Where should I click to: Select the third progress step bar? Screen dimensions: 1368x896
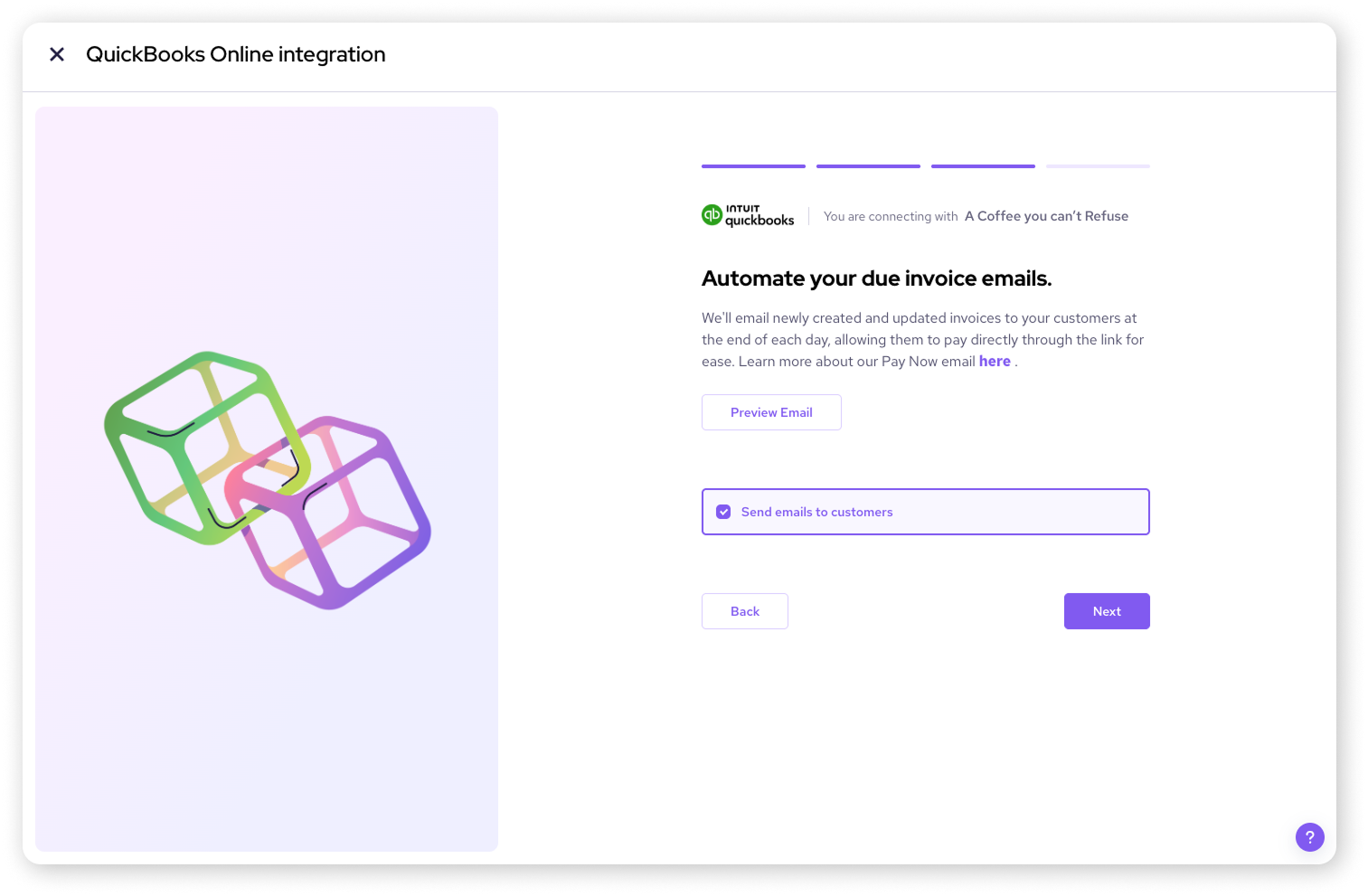[983, 166]
